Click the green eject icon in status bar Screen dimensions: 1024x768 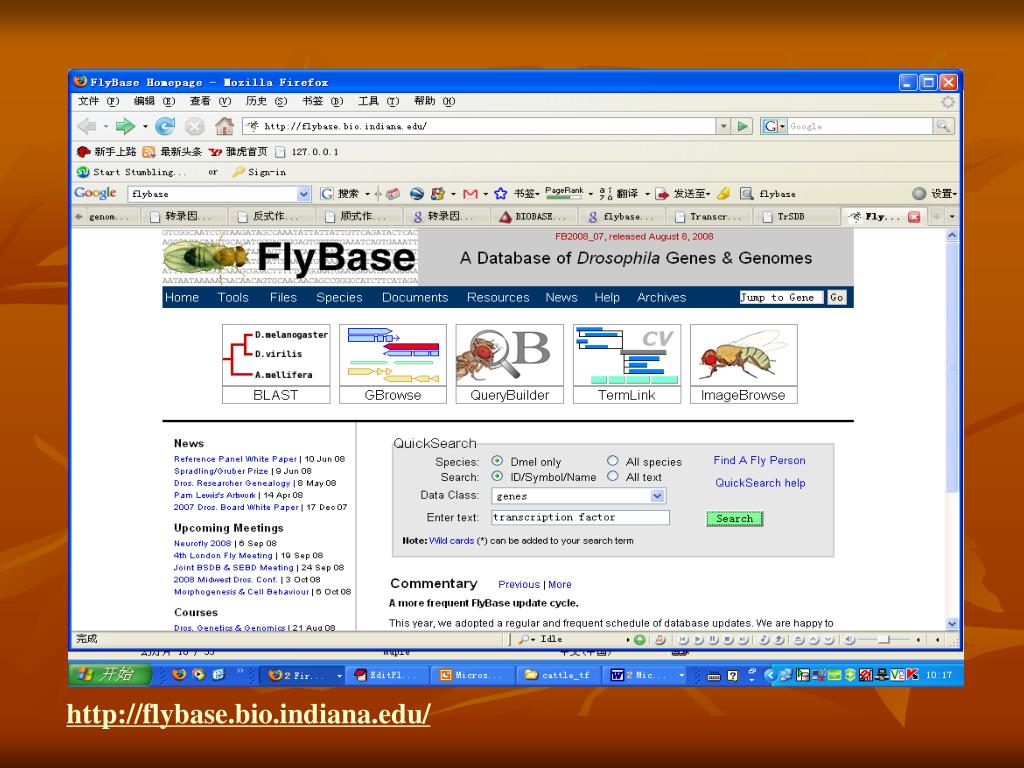639,640
